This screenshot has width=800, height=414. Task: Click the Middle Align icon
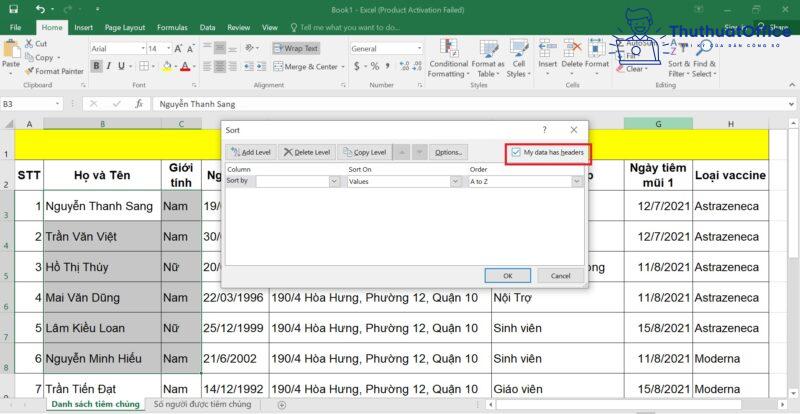pos(219,48)
